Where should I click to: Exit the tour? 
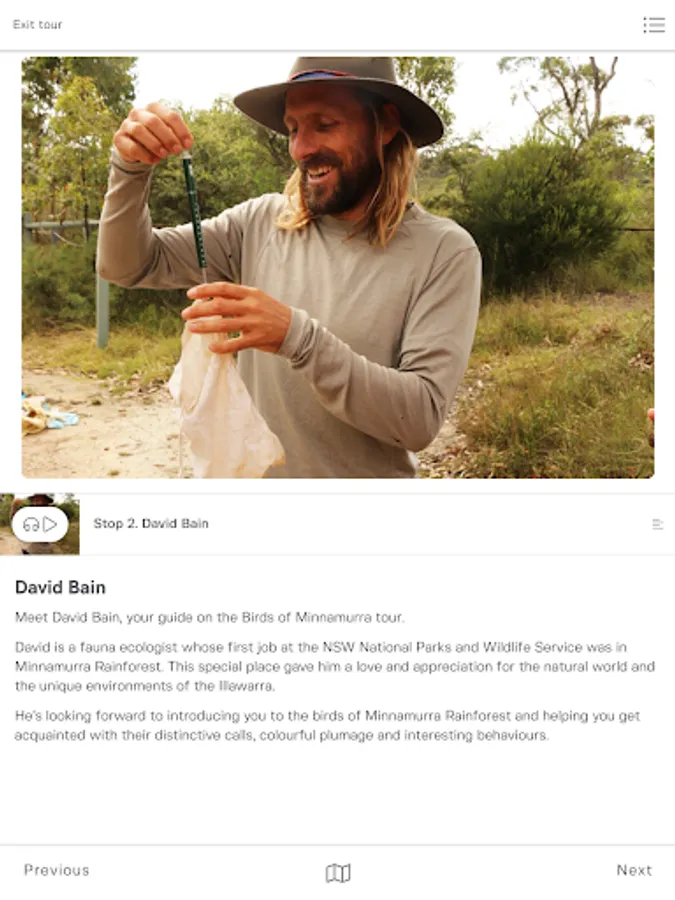pyautogui.click(x=37, y=25)
